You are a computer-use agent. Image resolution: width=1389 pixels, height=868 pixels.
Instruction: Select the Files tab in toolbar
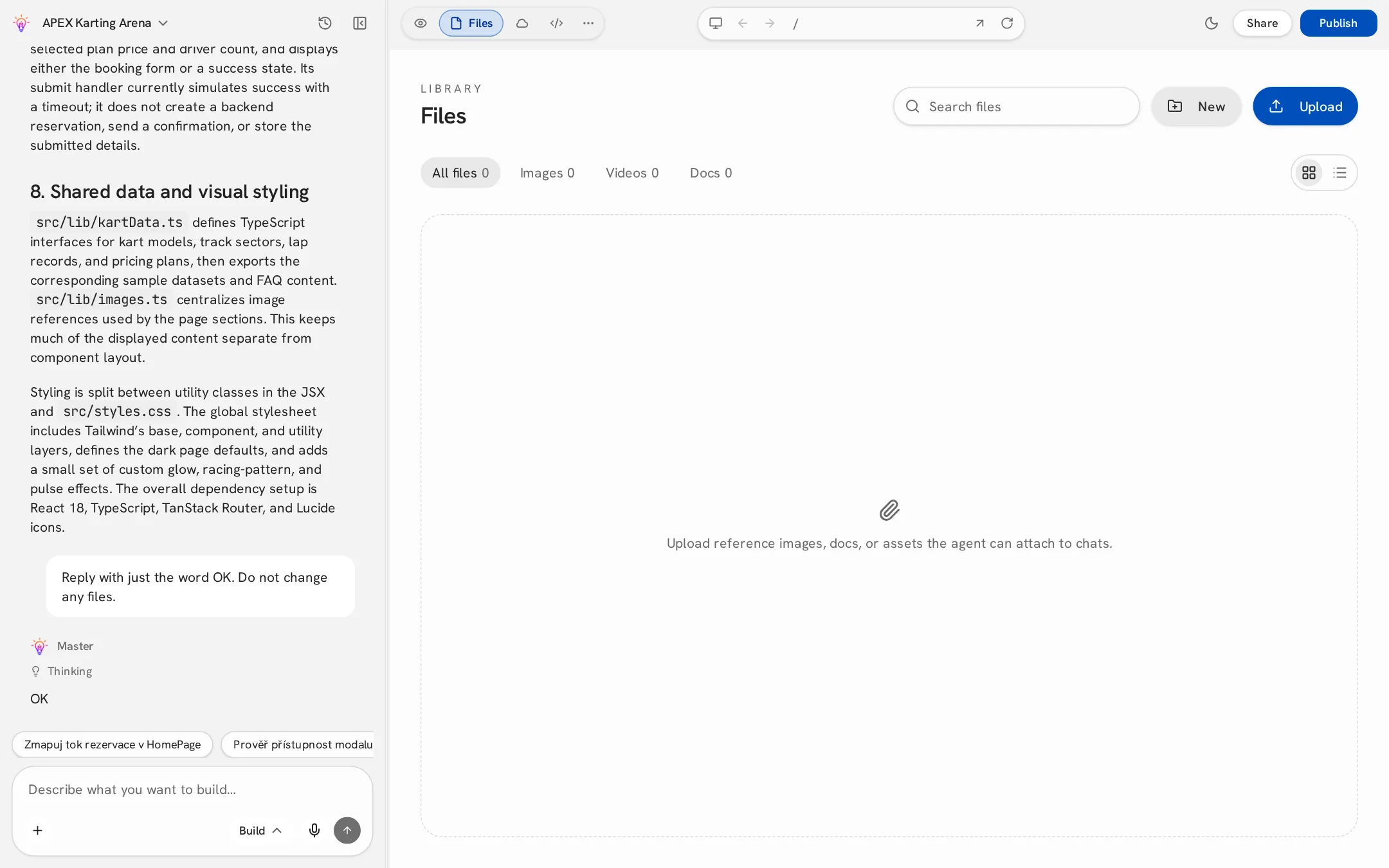click(x=471, y=23)
